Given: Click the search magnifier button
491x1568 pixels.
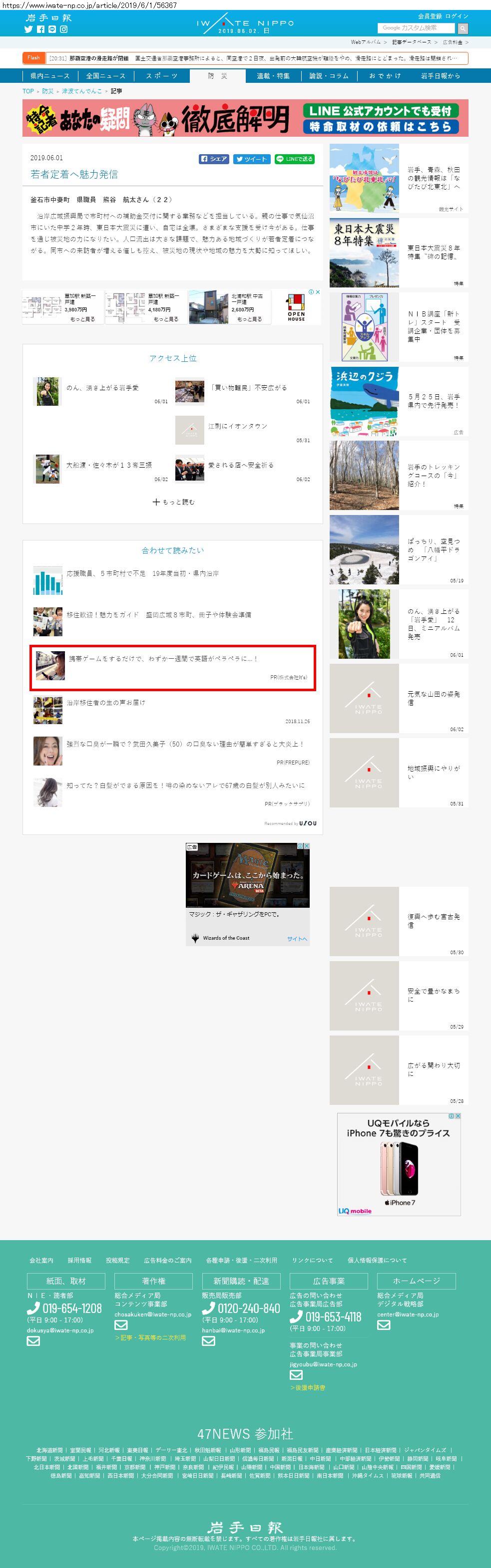Looking at the screenshot, I should 463,28.
